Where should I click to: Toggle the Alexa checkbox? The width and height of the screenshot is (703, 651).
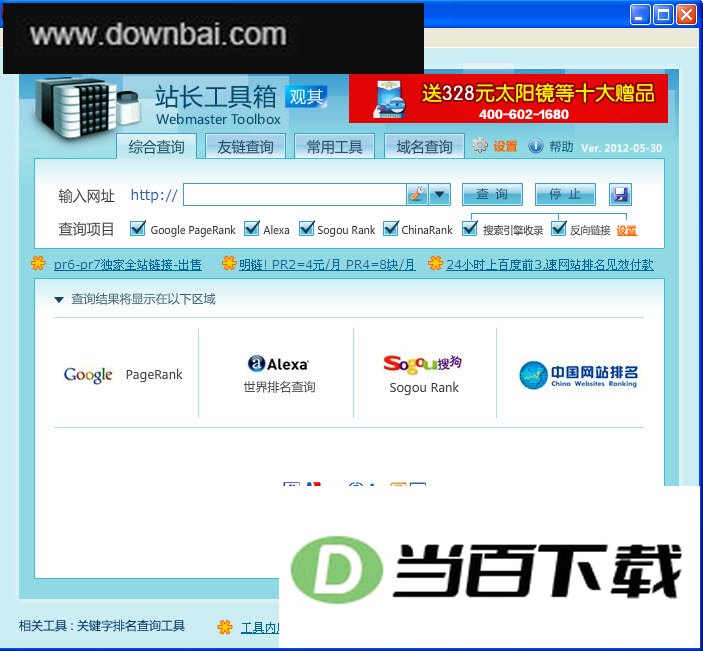[252, 229]
